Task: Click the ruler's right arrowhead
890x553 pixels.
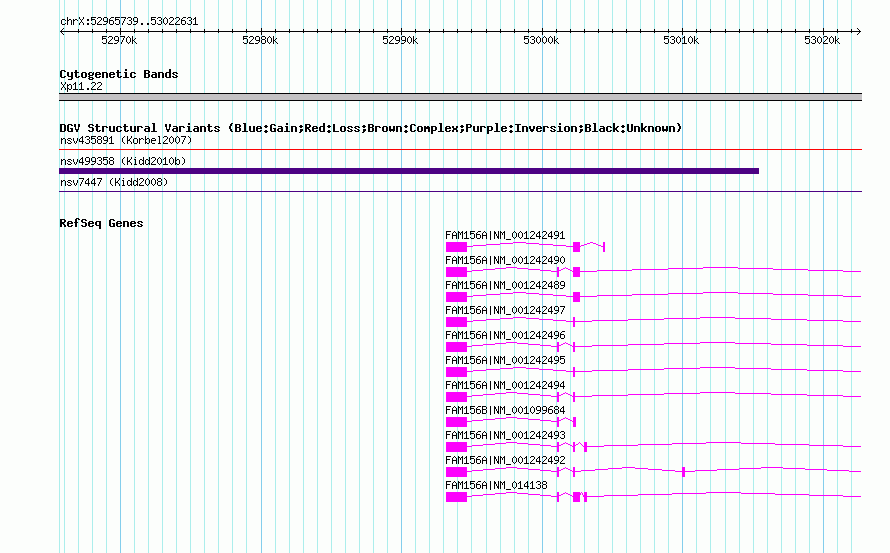Action: [858, 31]
